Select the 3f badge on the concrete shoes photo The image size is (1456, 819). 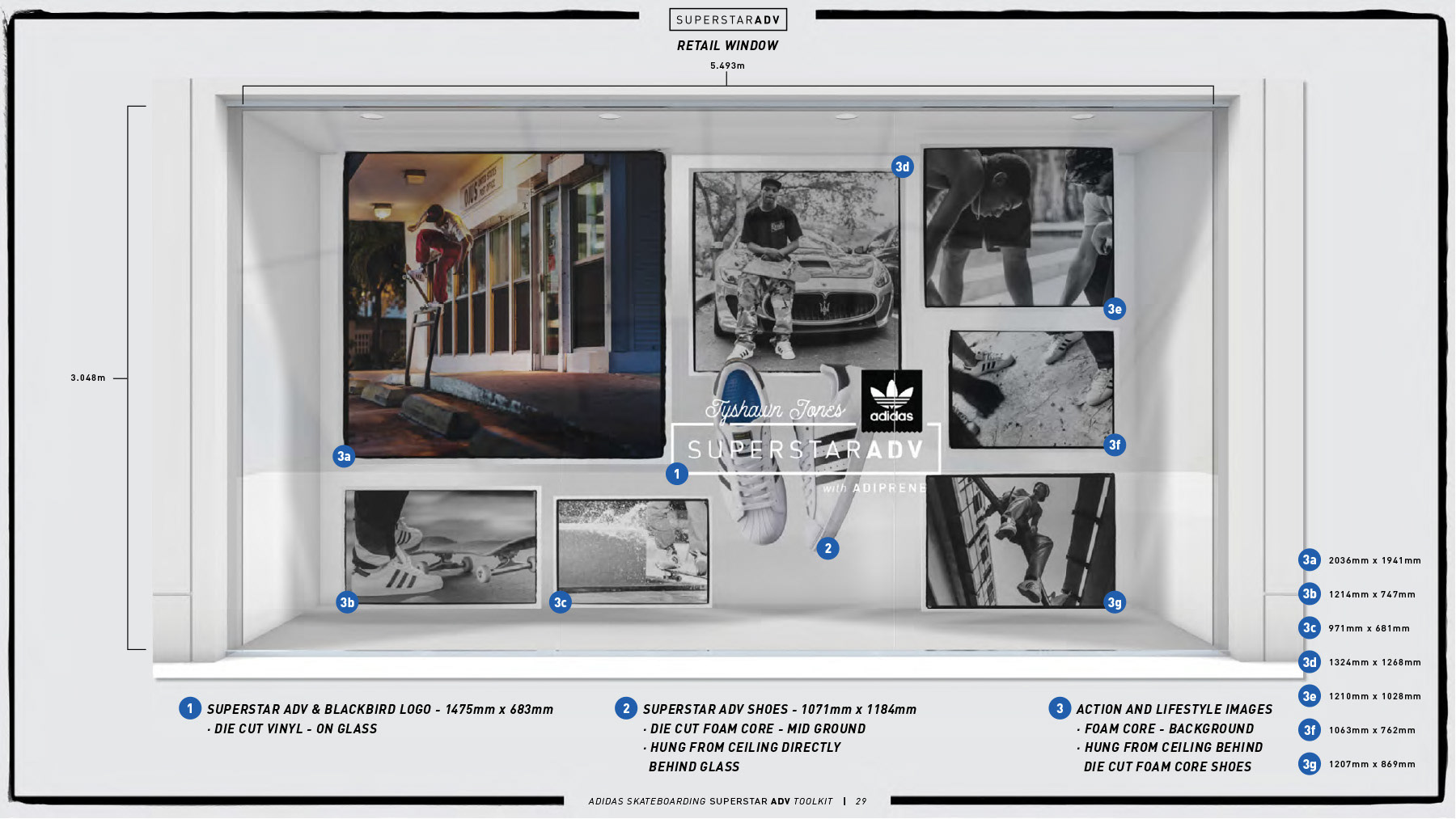click(1115, 445)
